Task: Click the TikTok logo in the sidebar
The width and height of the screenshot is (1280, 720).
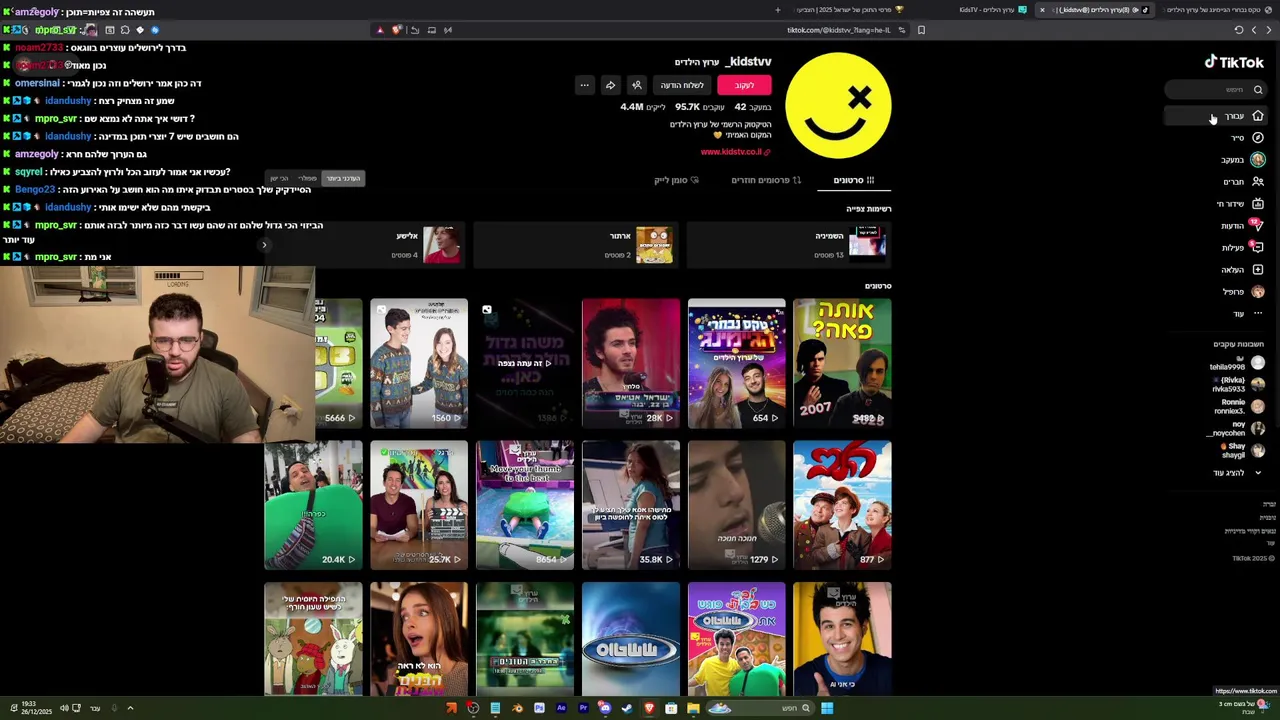Action: click(1233, 62)
